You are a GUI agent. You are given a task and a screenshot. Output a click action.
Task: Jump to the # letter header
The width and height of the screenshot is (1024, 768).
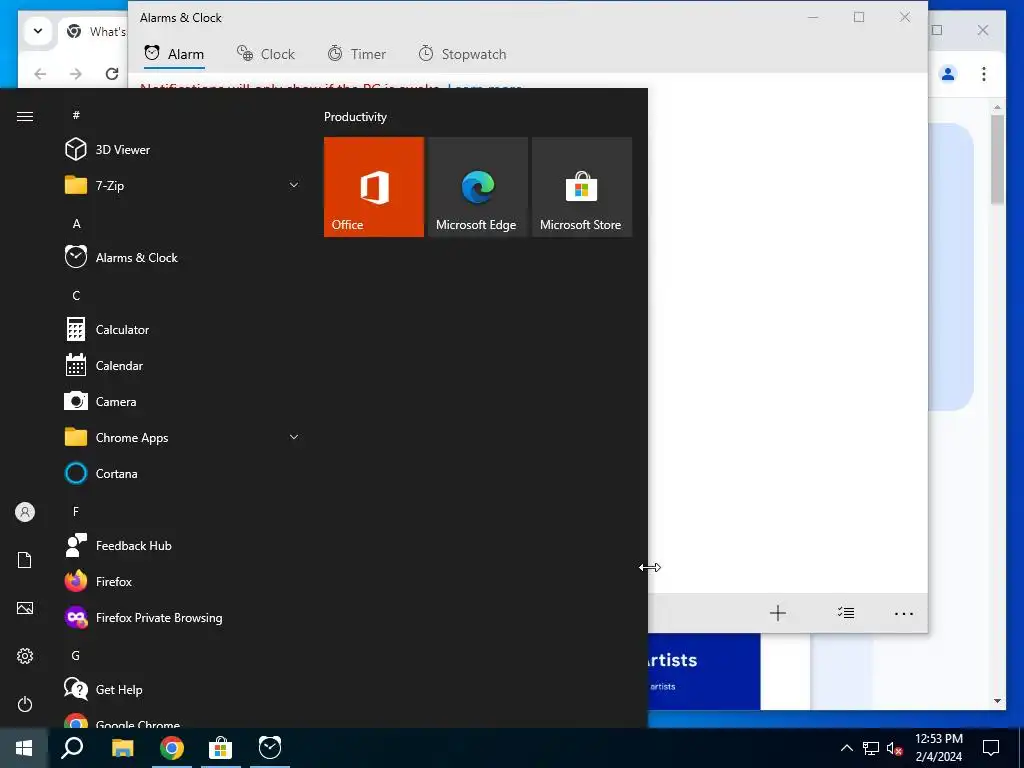[76, 115]
